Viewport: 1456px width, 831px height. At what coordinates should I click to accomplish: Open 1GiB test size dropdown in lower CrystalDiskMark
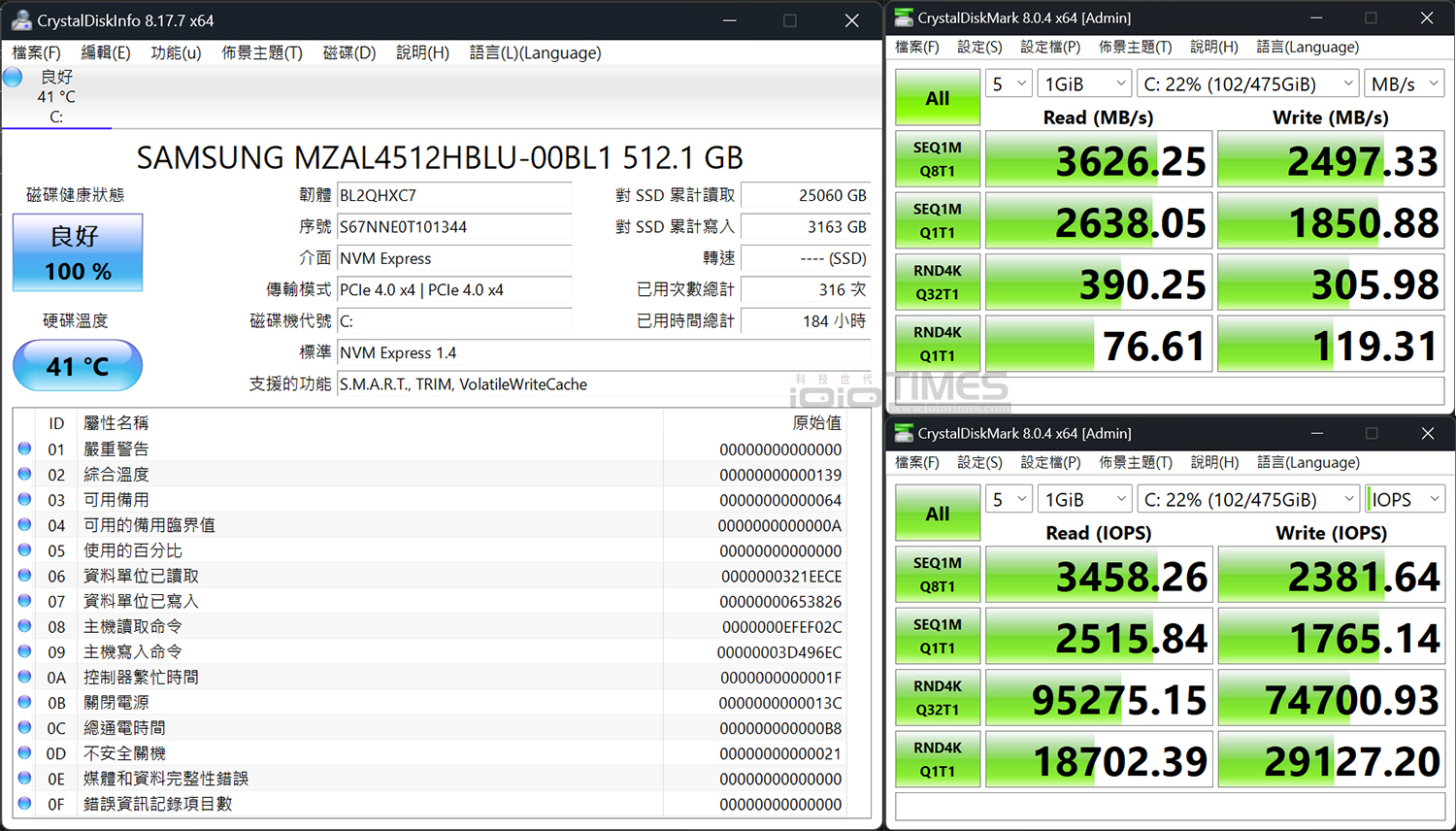pos(1084,500)
